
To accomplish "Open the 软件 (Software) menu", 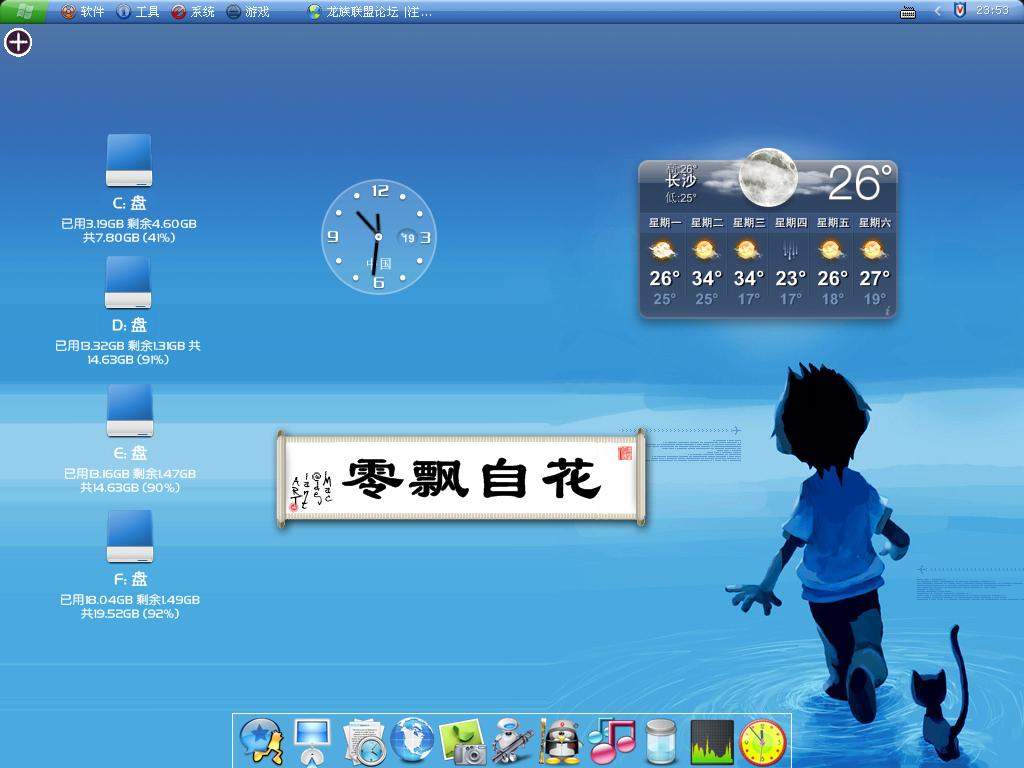I will [x=82, y=12].
